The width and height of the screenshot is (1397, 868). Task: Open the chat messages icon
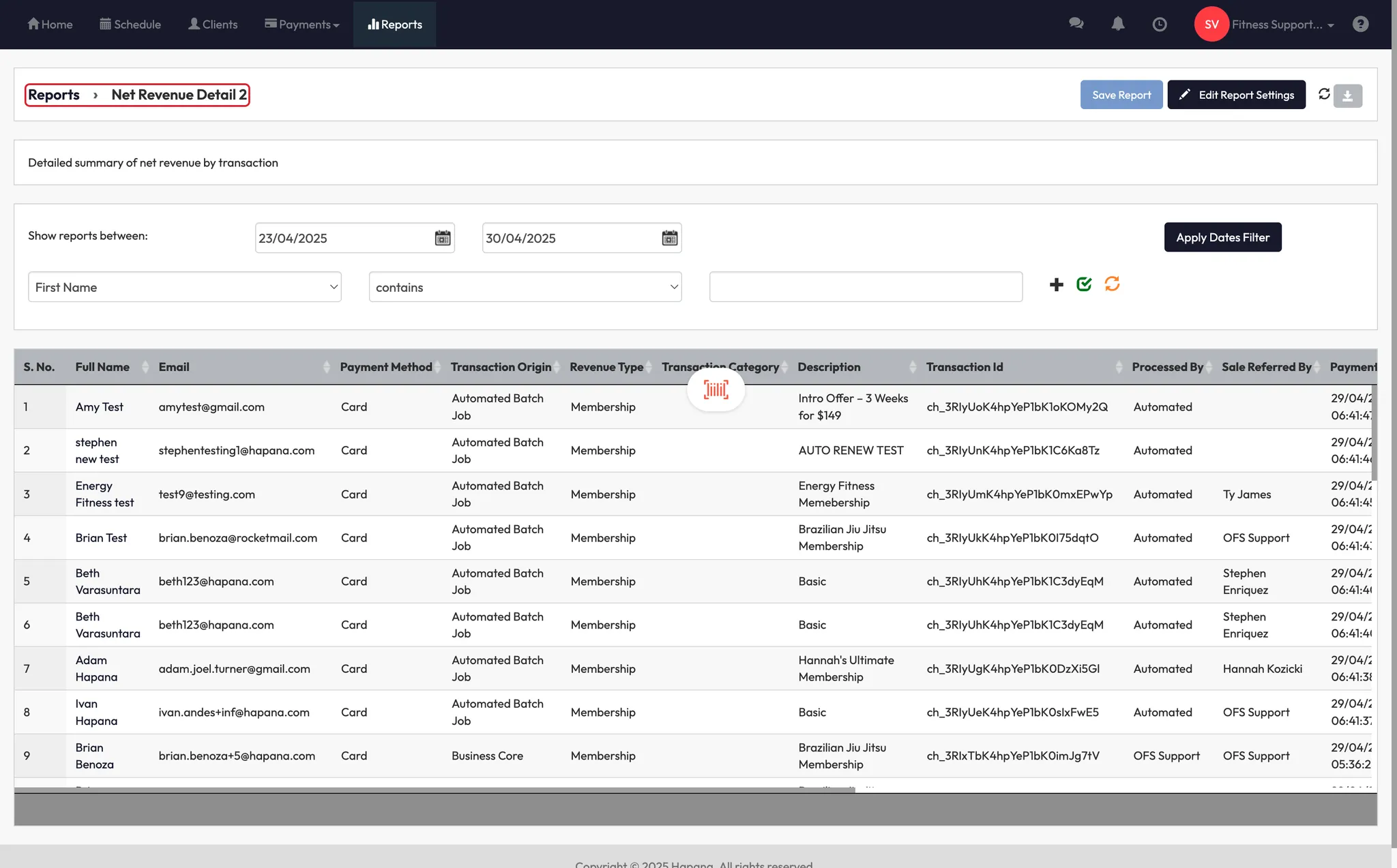click(x=1076, y=24)
